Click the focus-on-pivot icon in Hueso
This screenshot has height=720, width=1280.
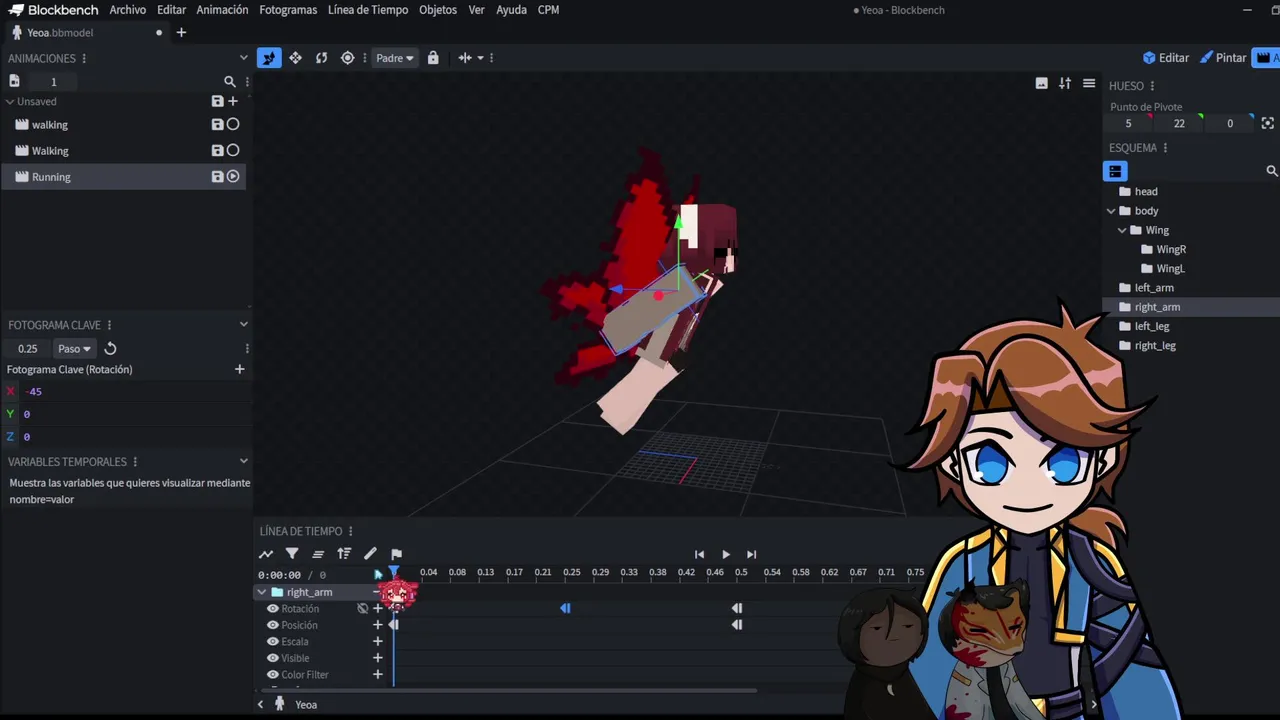pyautogui.click(x=1268, y=123)
